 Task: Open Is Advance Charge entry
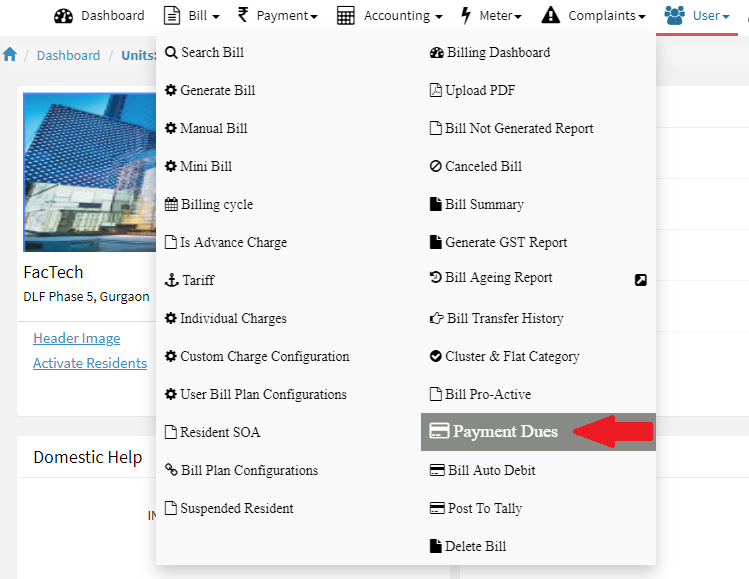(226, 242)
